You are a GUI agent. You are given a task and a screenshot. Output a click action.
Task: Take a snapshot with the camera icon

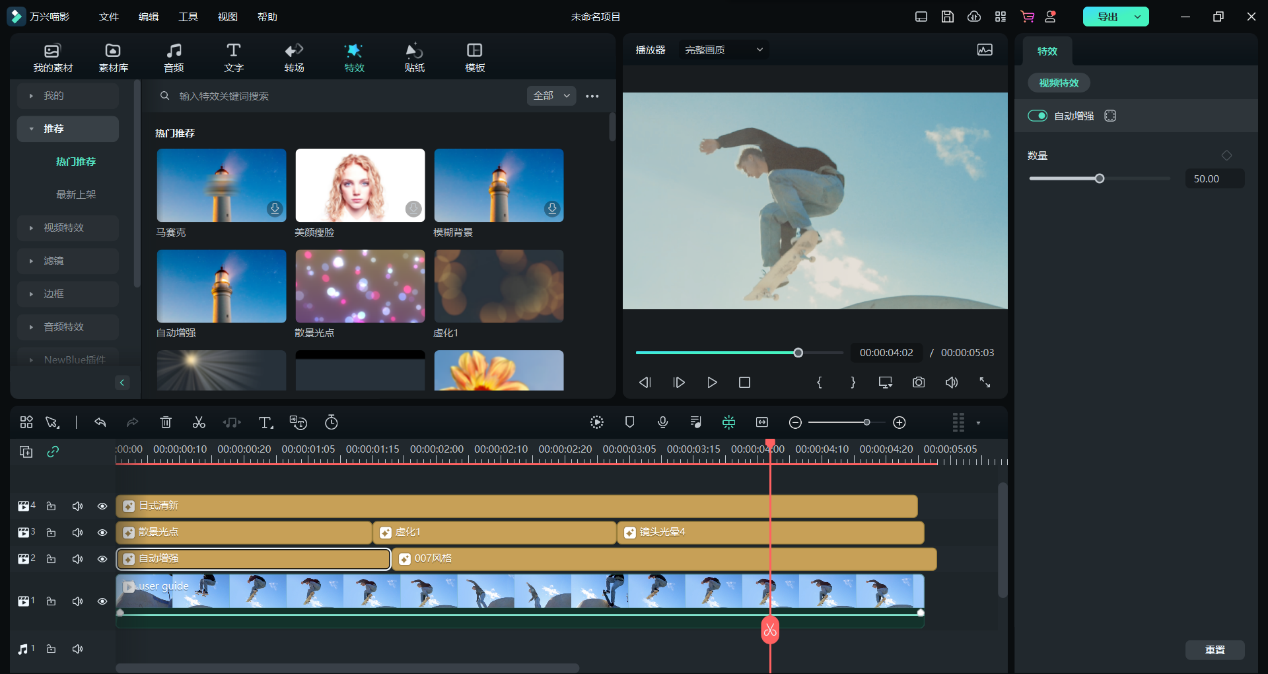918,382
